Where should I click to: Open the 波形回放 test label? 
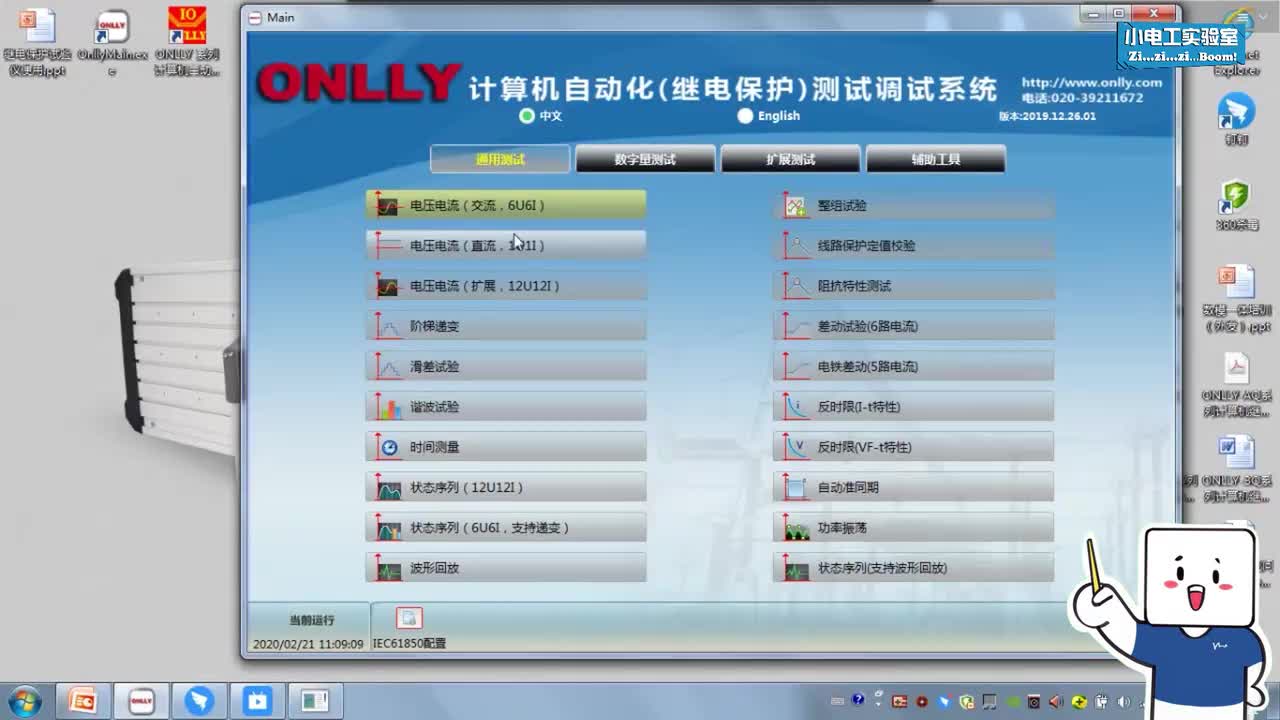tap(434, 568)
